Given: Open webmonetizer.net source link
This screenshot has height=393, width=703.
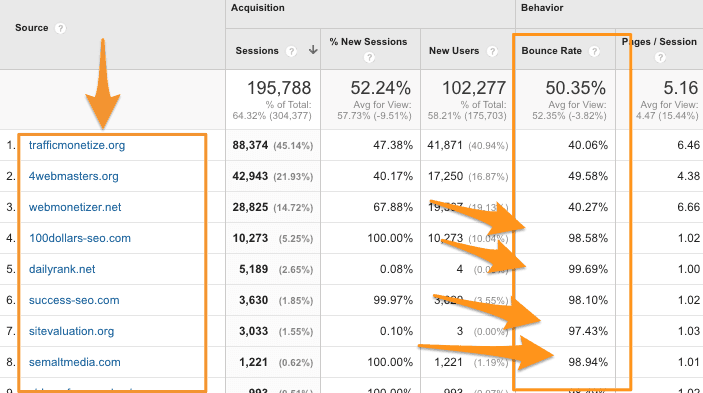Looking at the screenshot, I should tap(75, 207).
